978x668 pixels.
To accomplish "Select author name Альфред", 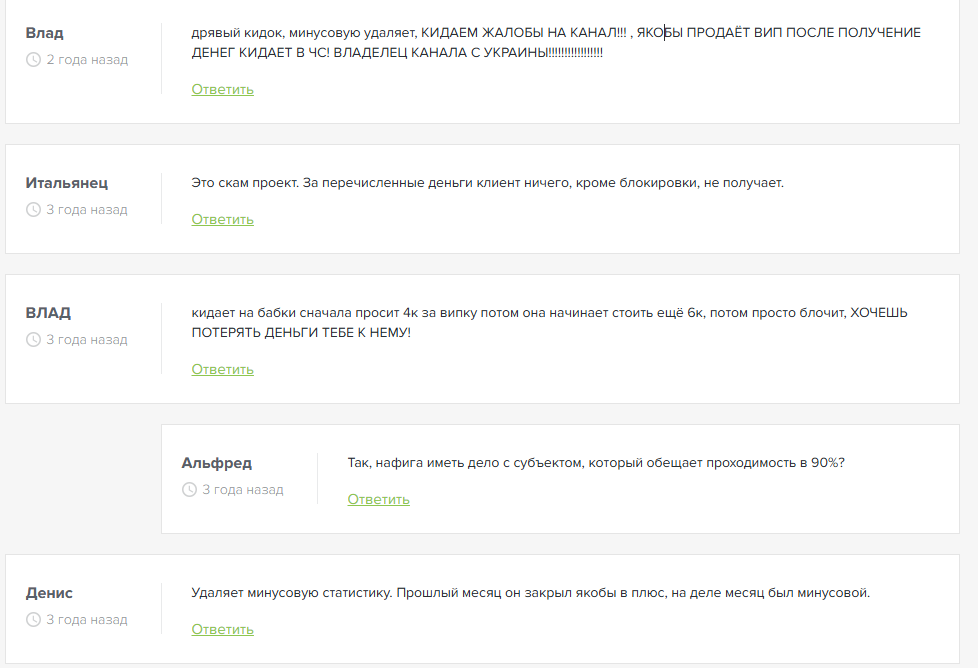I will [216, 463].
